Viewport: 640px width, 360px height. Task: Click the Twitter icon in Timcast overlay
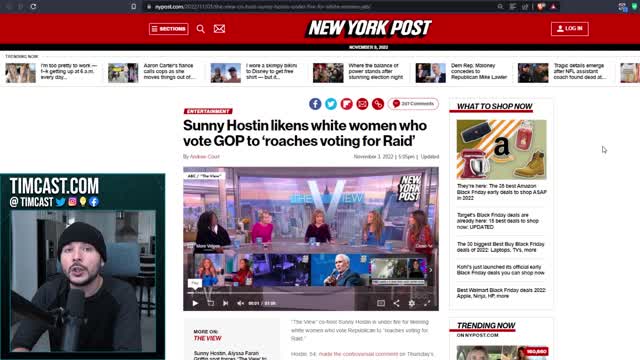pyautogui.click(x=61, y=202)
